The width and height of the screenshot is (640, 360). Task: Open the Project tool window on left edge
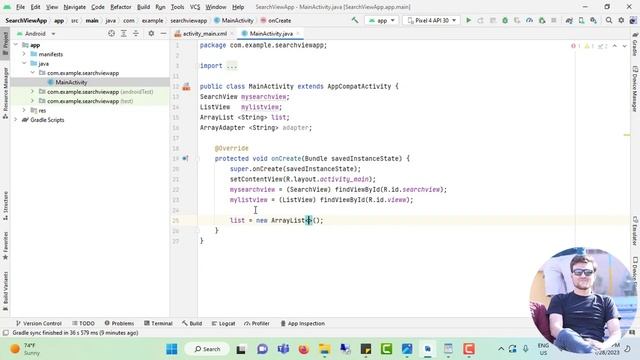coord(5,44)
